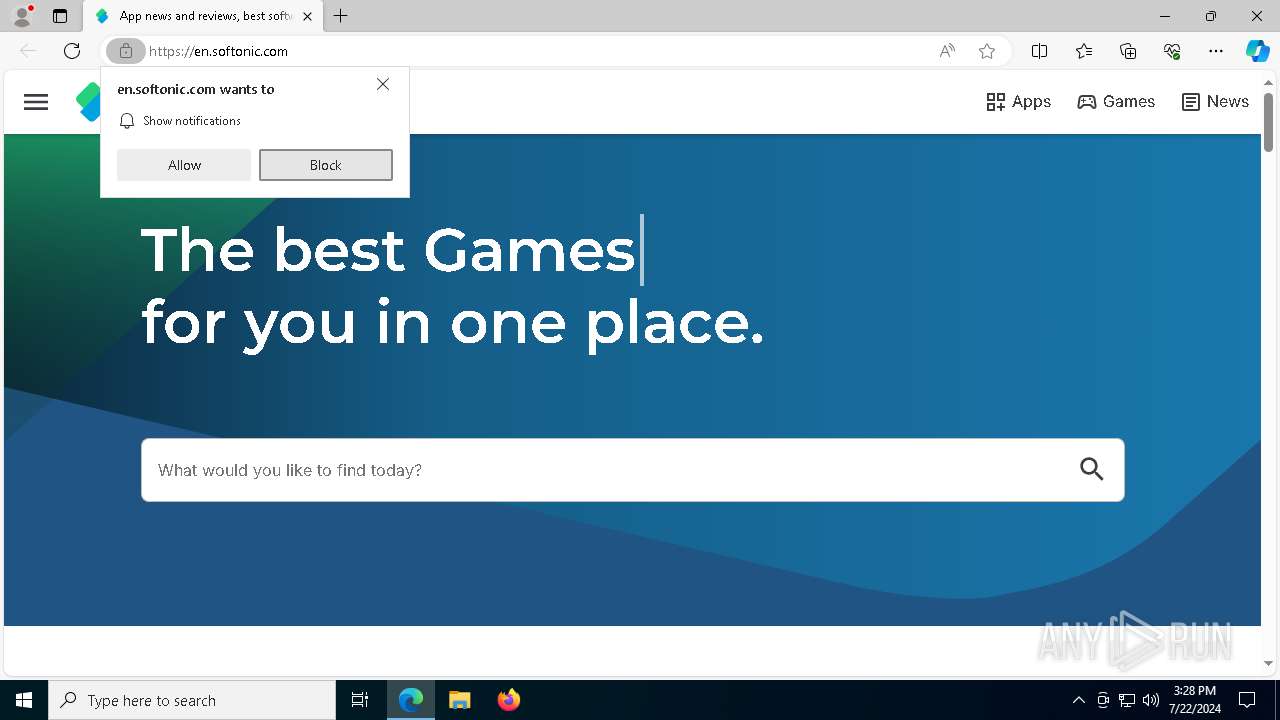1280x720 pixels.
Task: Open the Copilot sidebar icon
Action: [1257, 51]
